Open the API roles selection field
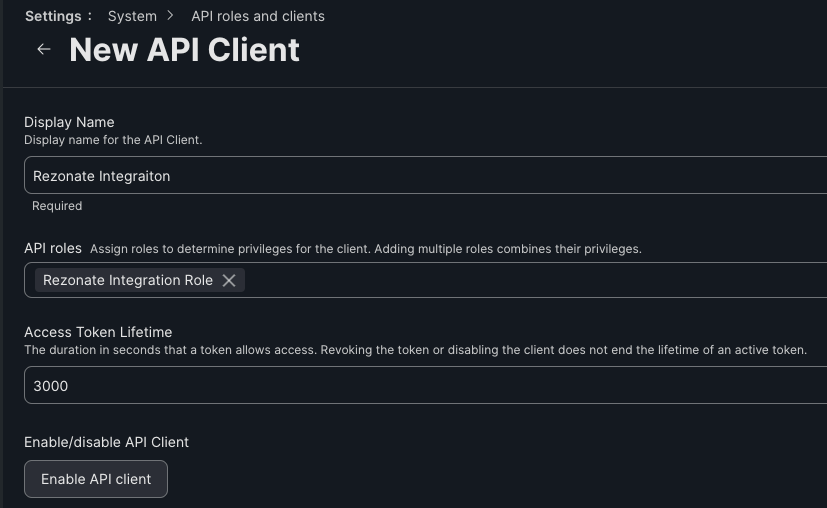The width and height of the screenshot is (827, 508). (530, 280)
